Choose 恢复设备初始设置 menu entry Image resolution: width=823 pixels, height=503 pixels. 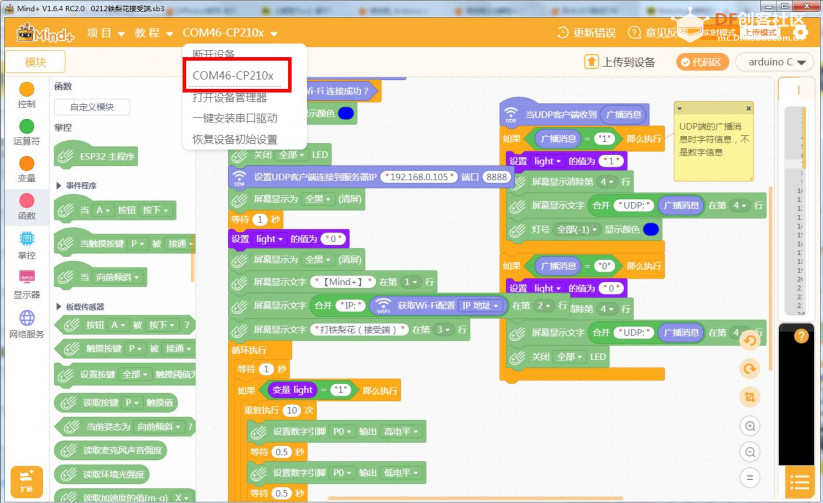click(x=235, y=139)
